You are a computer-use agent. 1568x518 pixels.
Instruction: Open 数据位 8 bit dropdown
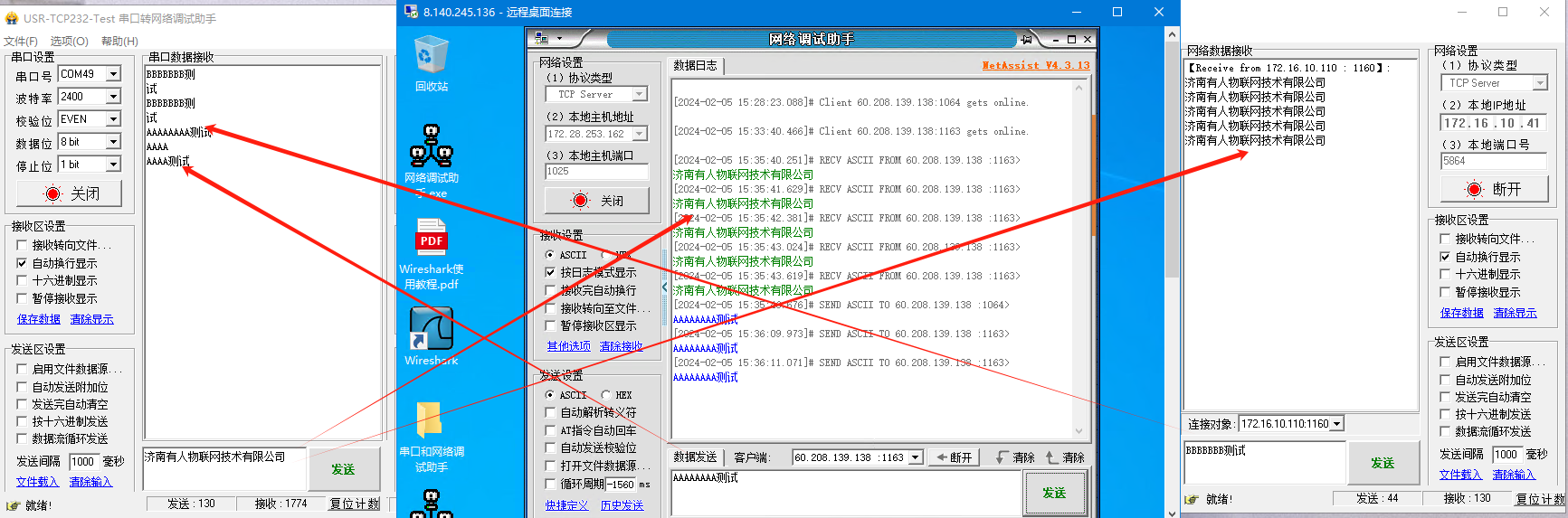click(x=113, y=142)
